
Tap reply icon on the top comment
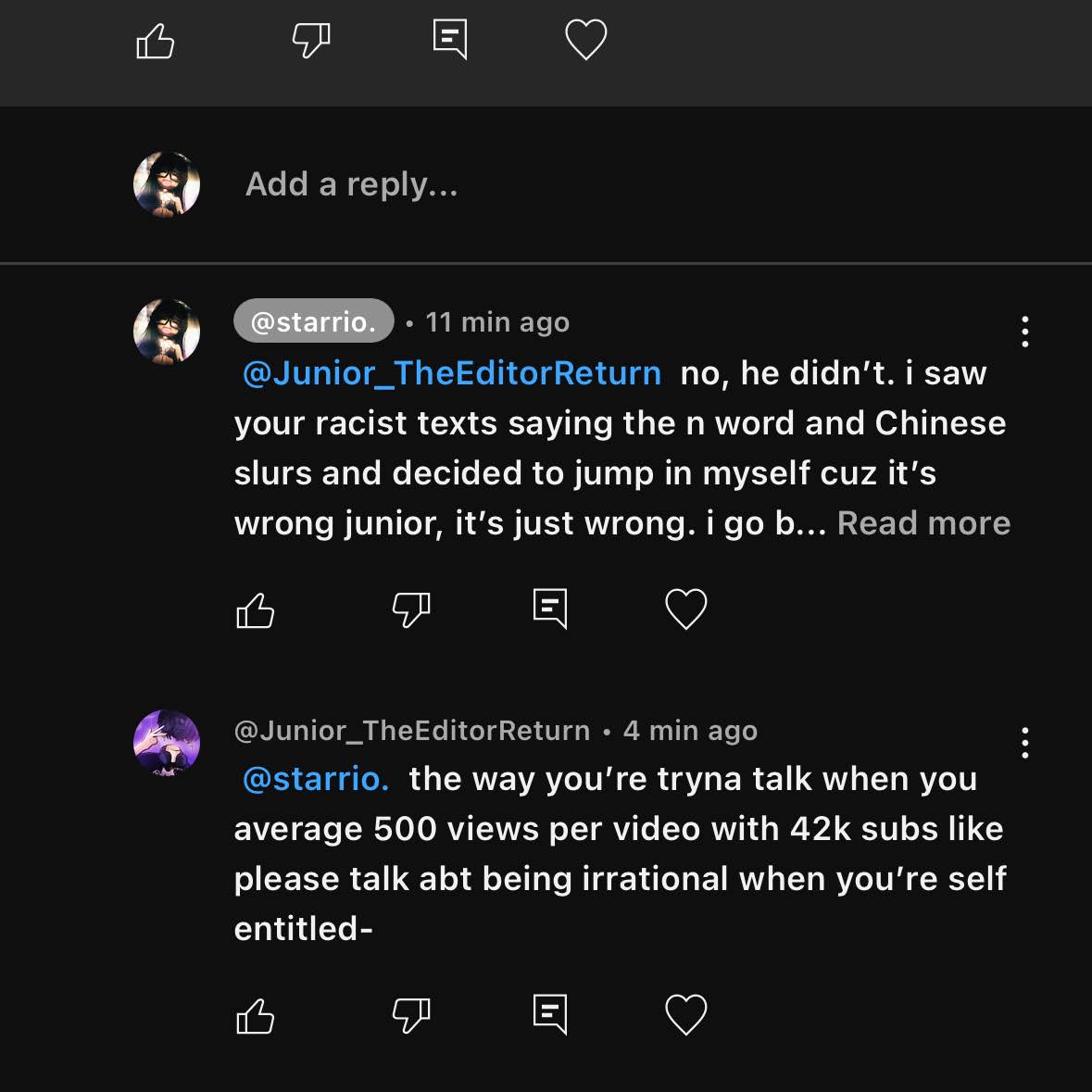coord(450,41)
